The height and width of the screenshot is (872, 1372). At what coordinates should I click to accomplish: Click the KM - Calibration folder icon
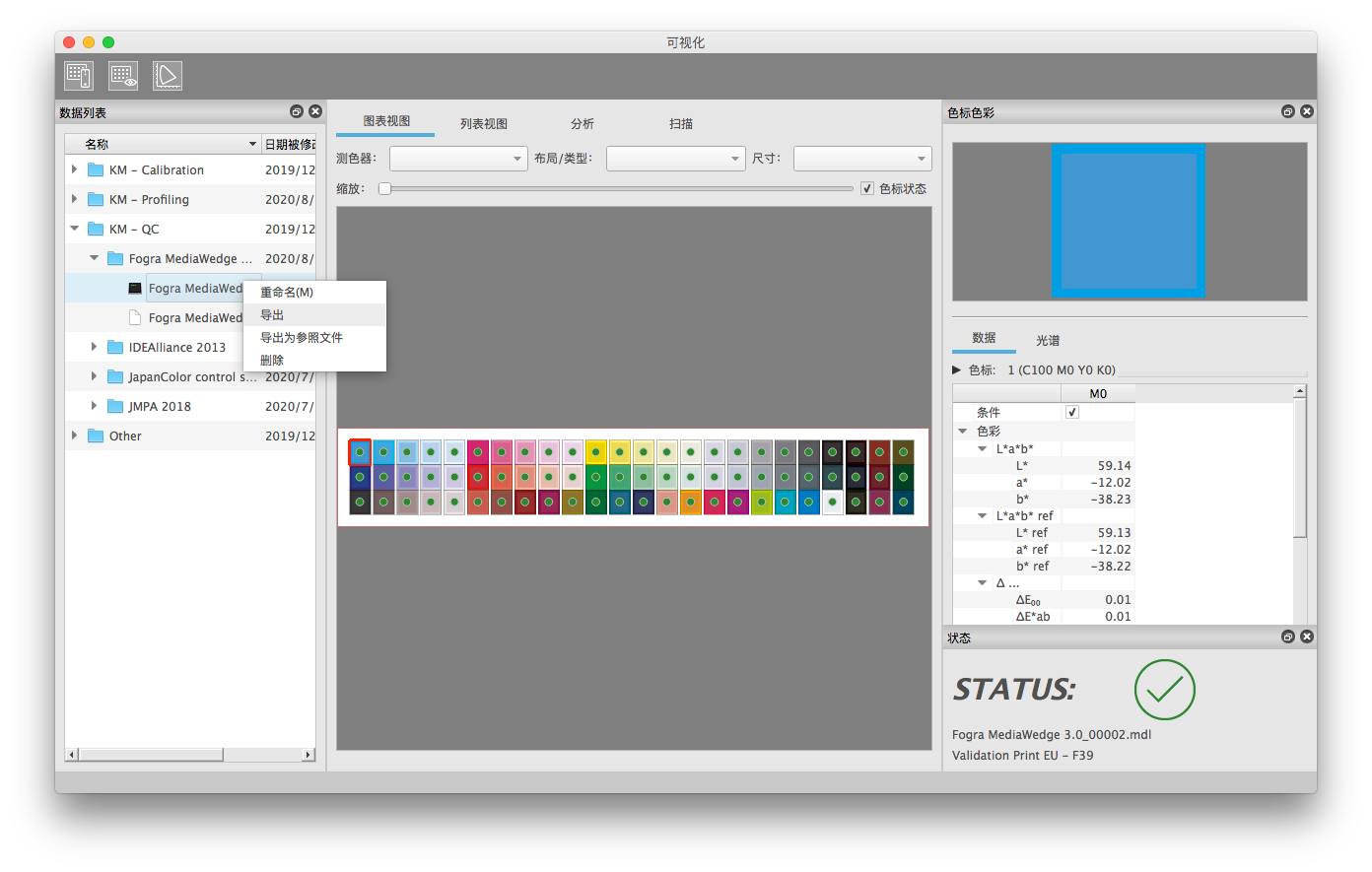click(x=96, y=169)
